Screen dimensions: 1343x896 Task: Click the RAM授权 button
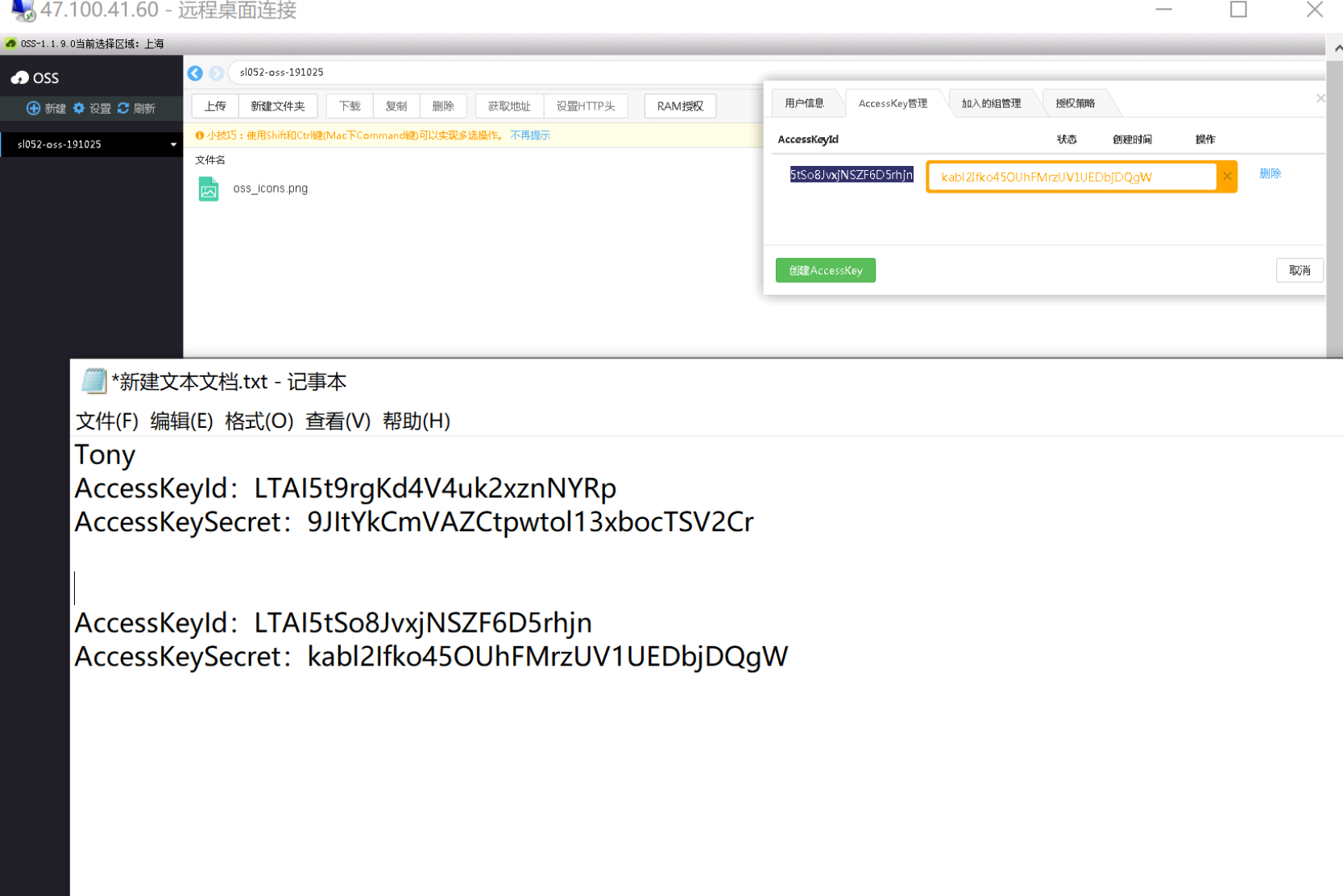(680, 106)
